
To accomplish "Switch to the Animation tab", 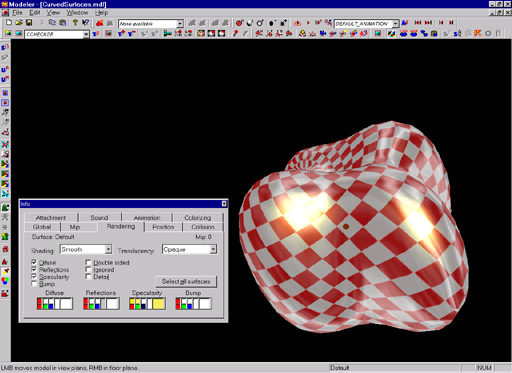I will click(147, 218).
